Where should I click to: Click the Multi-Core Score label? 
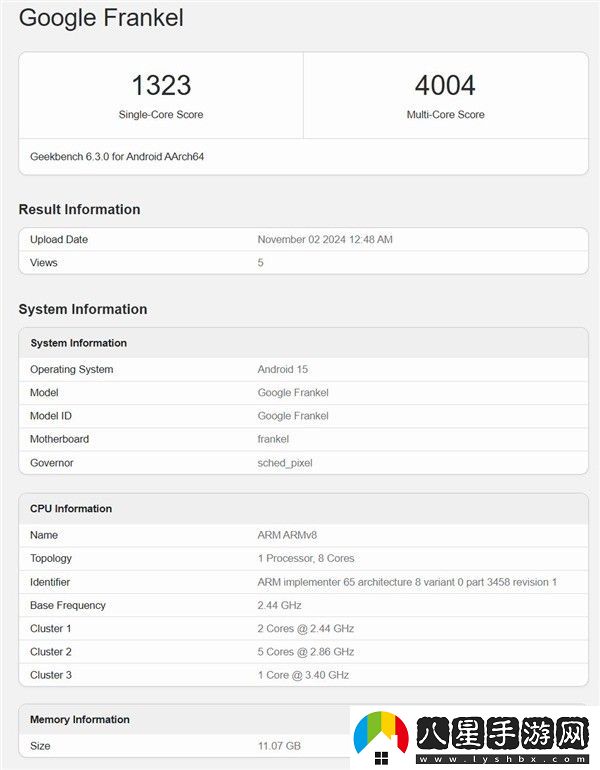point(445,115)
